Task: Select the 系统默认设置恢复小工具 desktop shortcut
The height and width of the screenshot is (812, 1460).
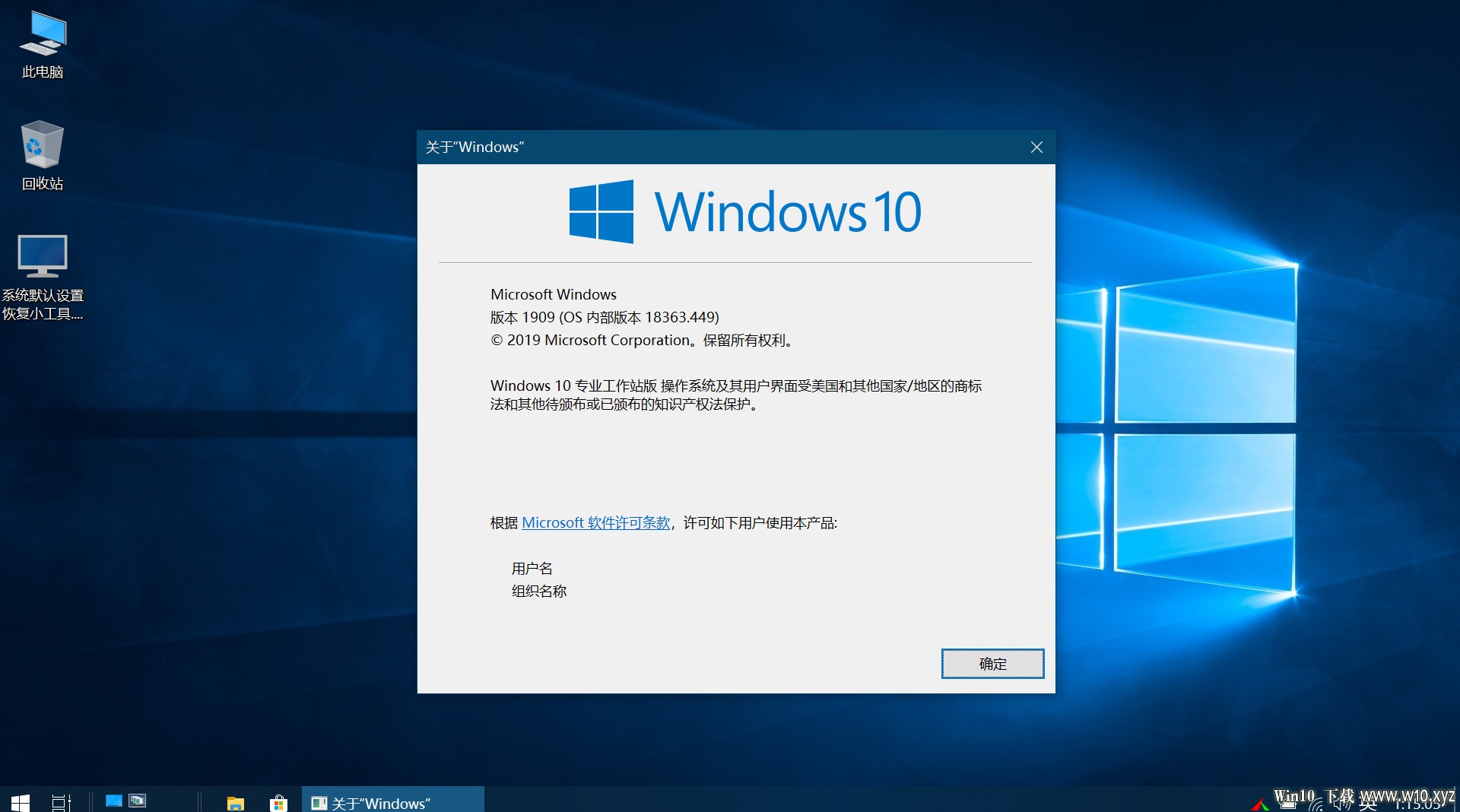Action: coord(43,278)
